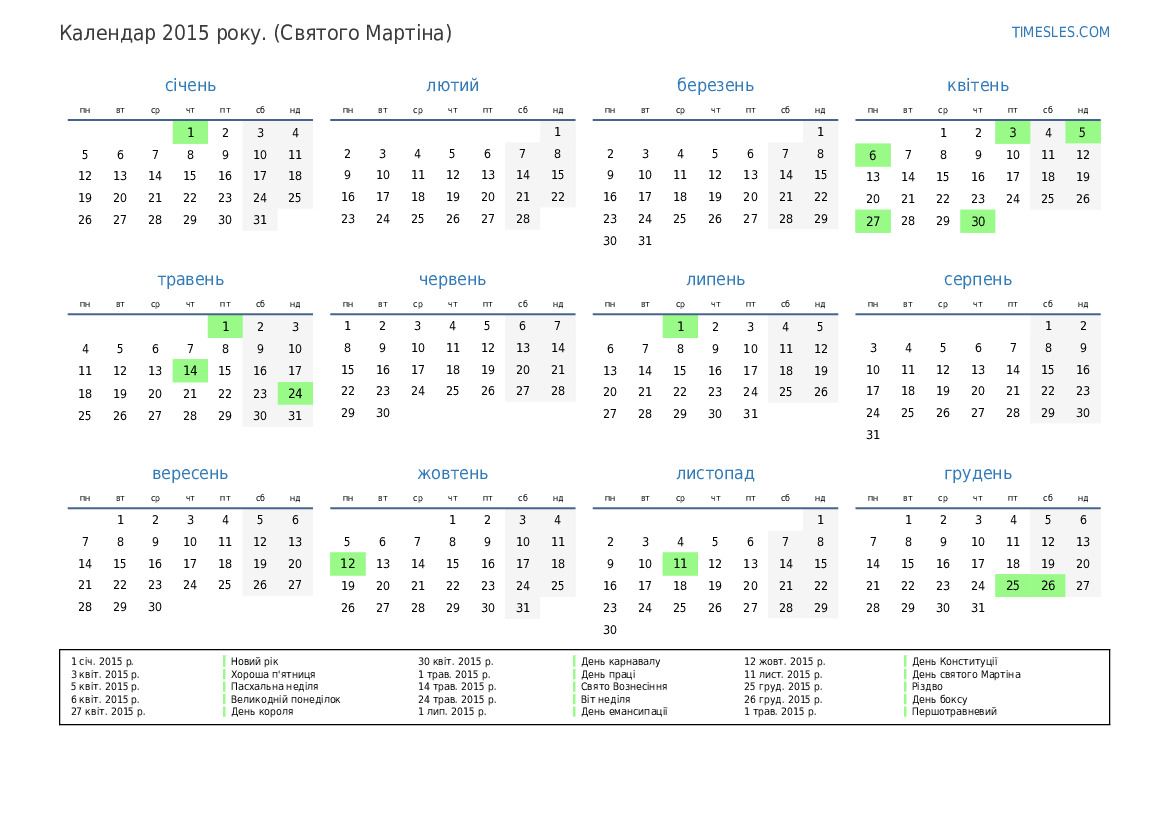The width and height of the screenshot is (1169, 827).
Task: Click highlighted October 12 date
Action: point(347,564)
